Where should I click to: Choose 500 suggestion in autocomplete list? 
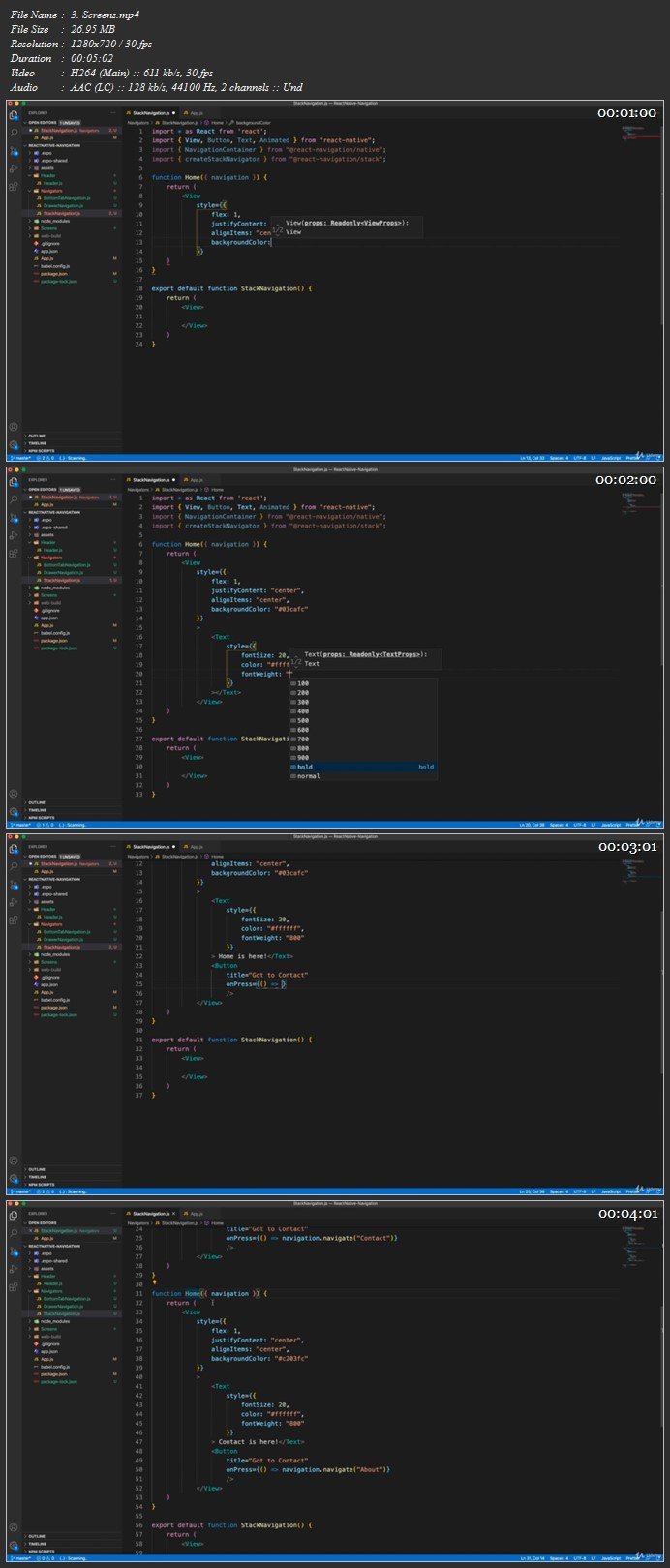[363, 720]
